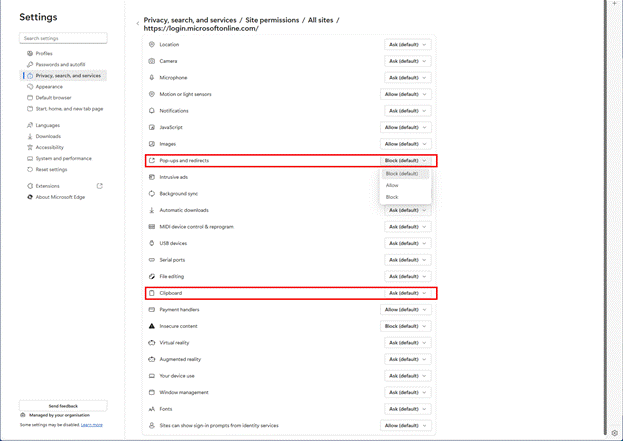
Task: Go to Passwords and autofill settings
Action: tap(60, 64)
